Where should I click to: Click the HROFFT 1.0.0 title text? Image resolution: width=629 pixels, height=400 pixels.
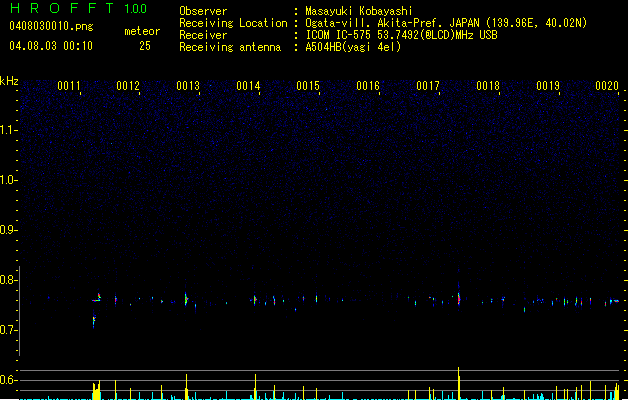coord(79,8)
